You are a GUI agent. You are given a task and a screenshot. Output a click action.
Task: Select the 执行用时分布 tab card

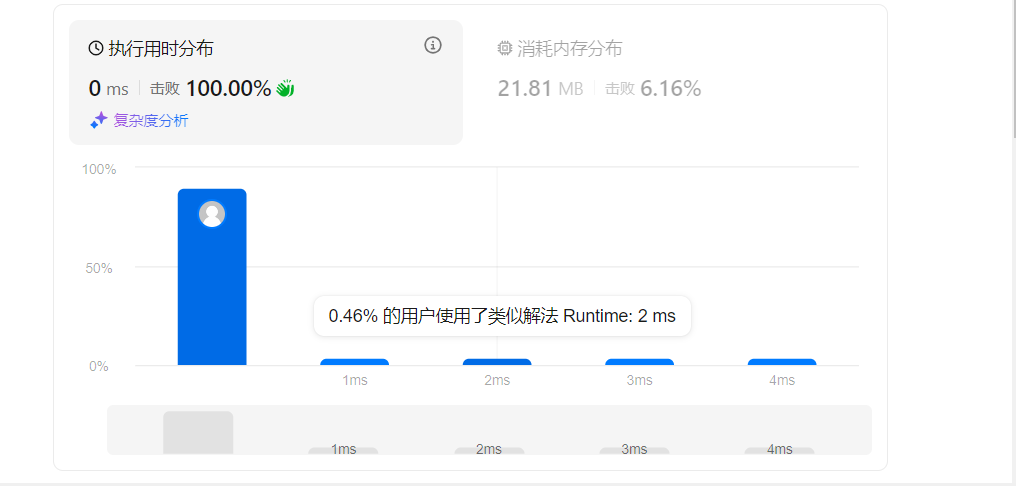266,82
